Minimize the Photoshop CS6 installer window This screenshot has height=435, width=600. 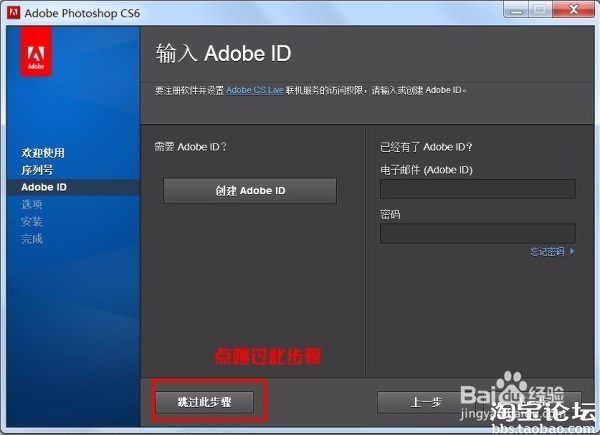coord(516,10)
